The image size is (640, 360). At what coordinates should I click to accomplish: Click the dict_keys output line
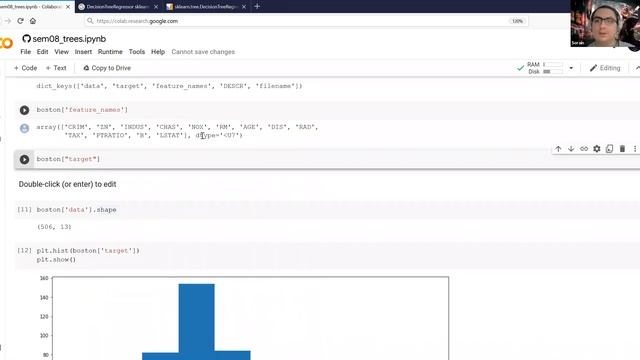point(169,86)
